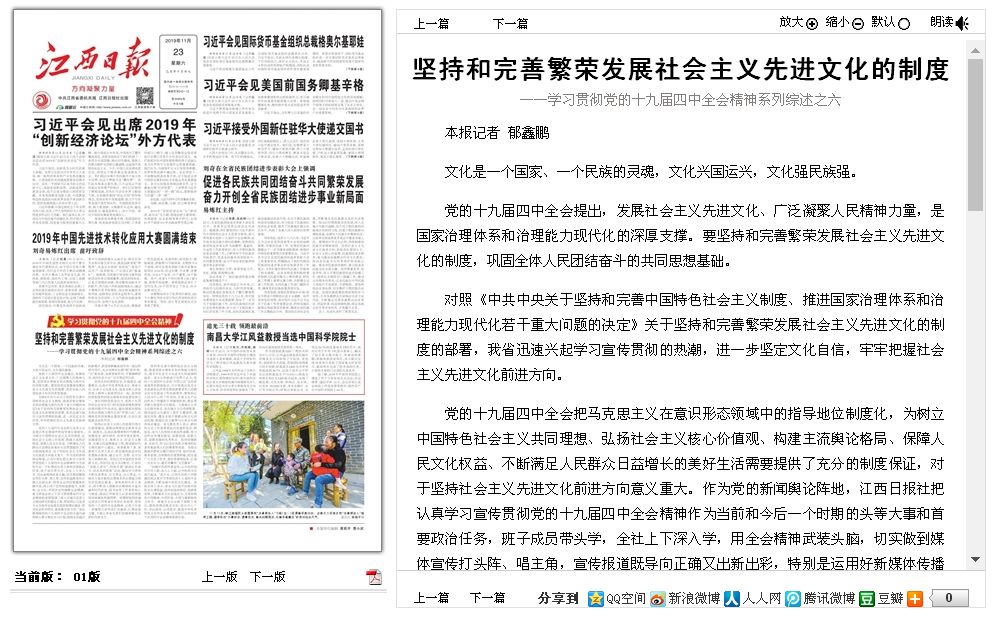Go to next article using top 下一篇 link
This screenshot has height=618, width=997.
[x=510, y=24]
